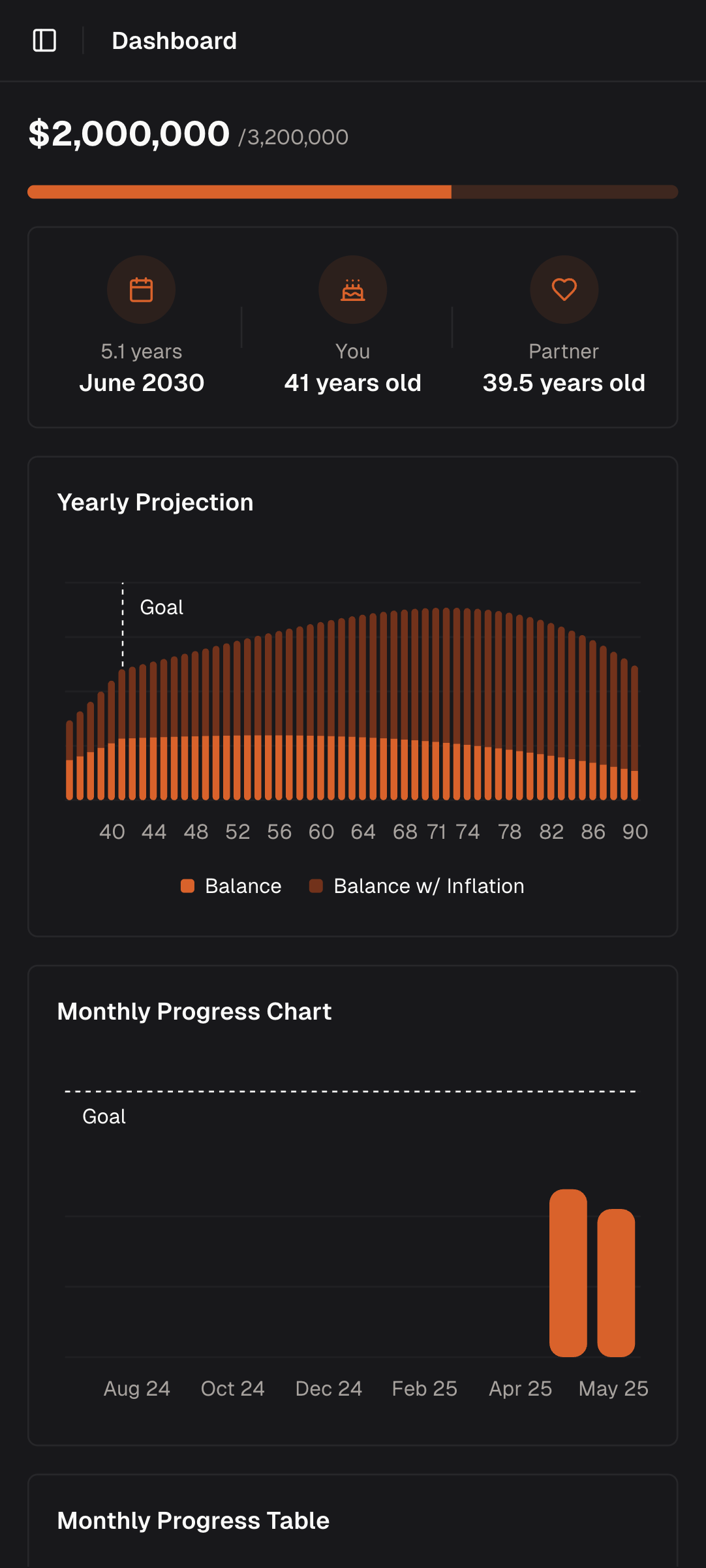Click the Dashboard header title

[x=174, y=41]
